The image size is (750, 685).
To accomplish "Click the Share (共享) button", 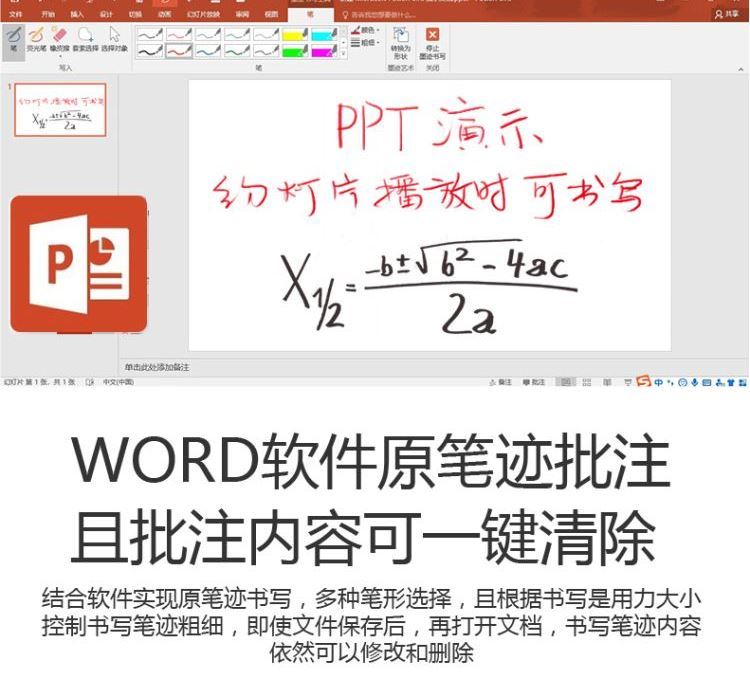I will coord(727,14).
